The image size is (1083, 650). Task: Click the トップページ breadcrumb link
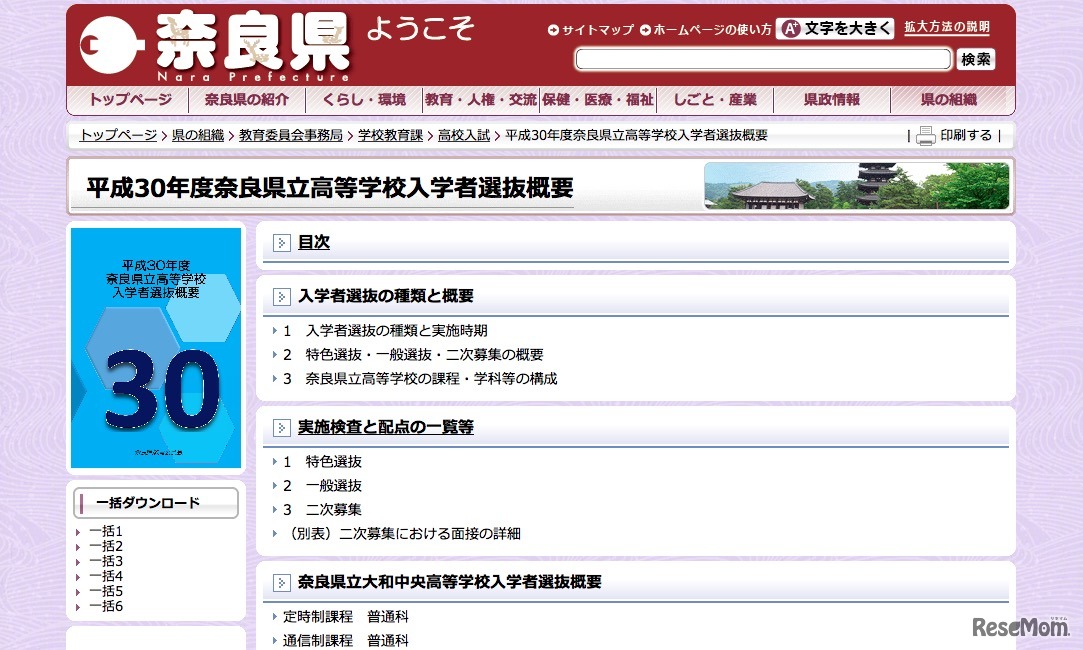pos(118,135)
